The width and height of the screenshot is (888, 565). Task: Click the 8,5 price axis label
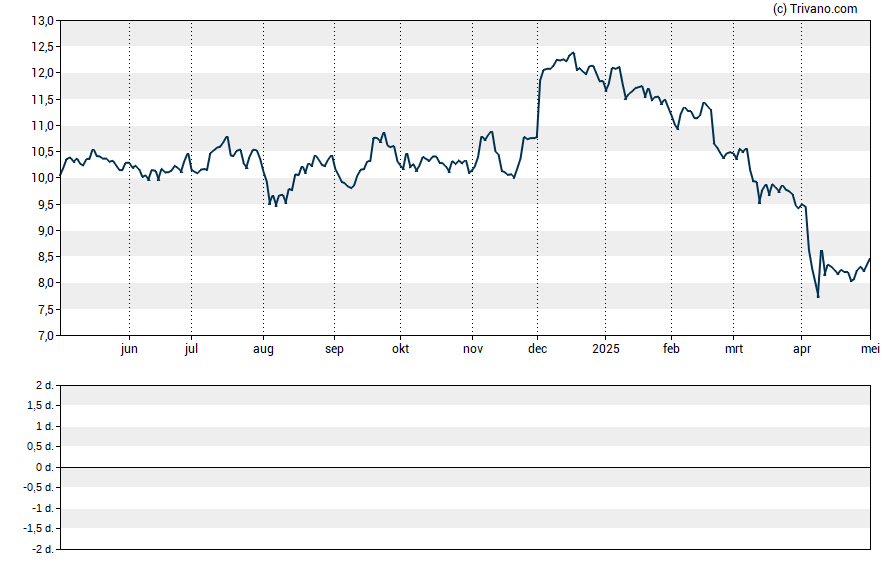click(45, 257)
